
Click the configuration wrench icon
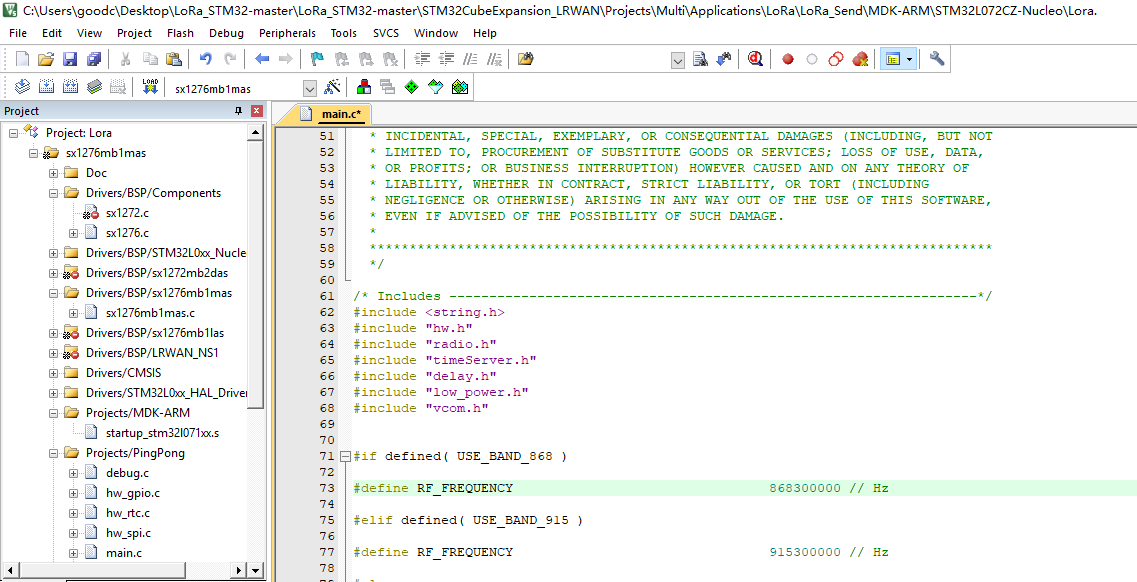point(937,59)
